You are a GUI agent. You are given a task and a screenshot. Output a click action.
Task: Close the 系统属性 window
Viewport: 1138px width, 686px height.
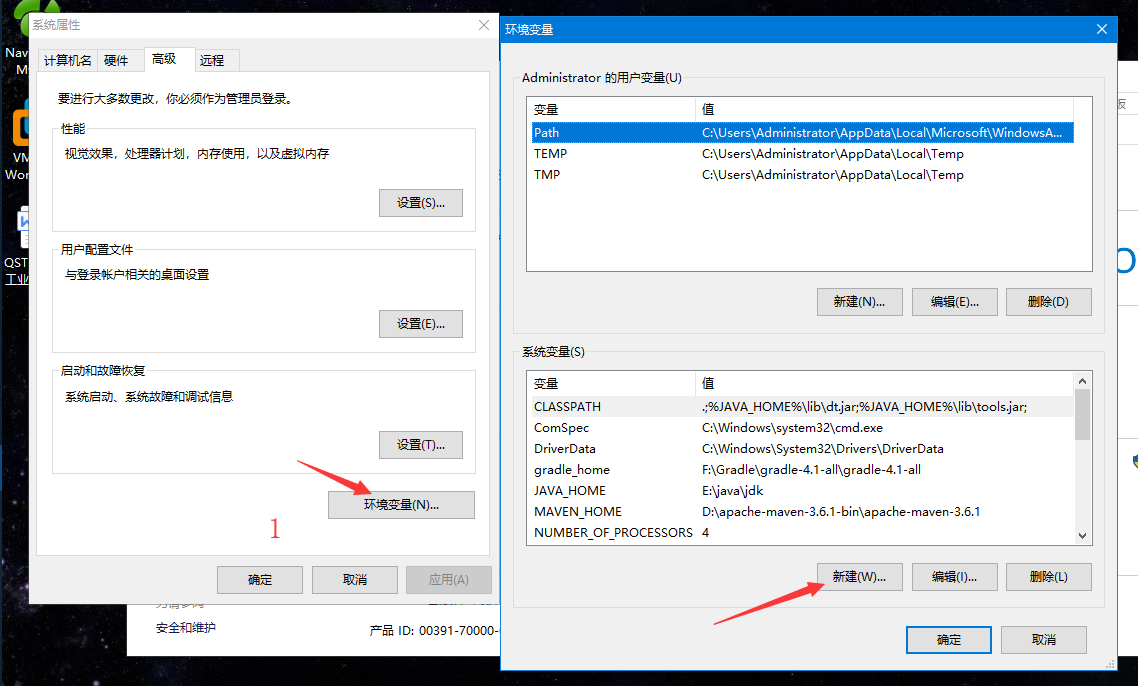(483, 25)
